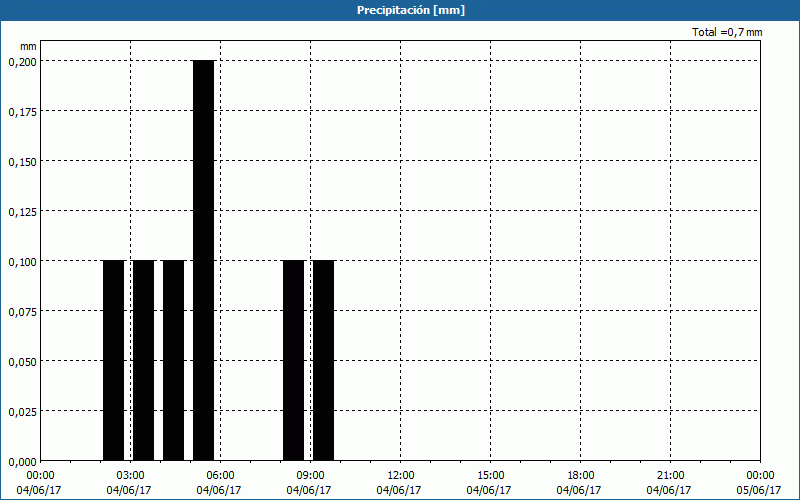Image resolution: width=800 pixels, height=500 pixels.
Task: Click the 06:00 time axis label
Action: (220, 476)
